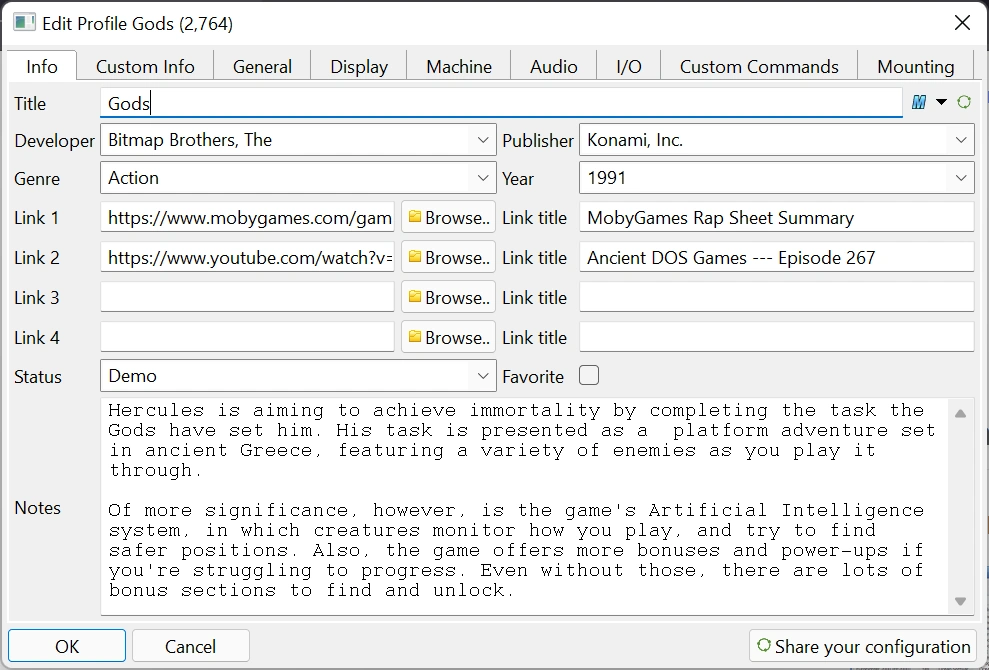The height and width of the screenshot is (670, 989).
Task: Click Share your configuration button
Action: 863,646
